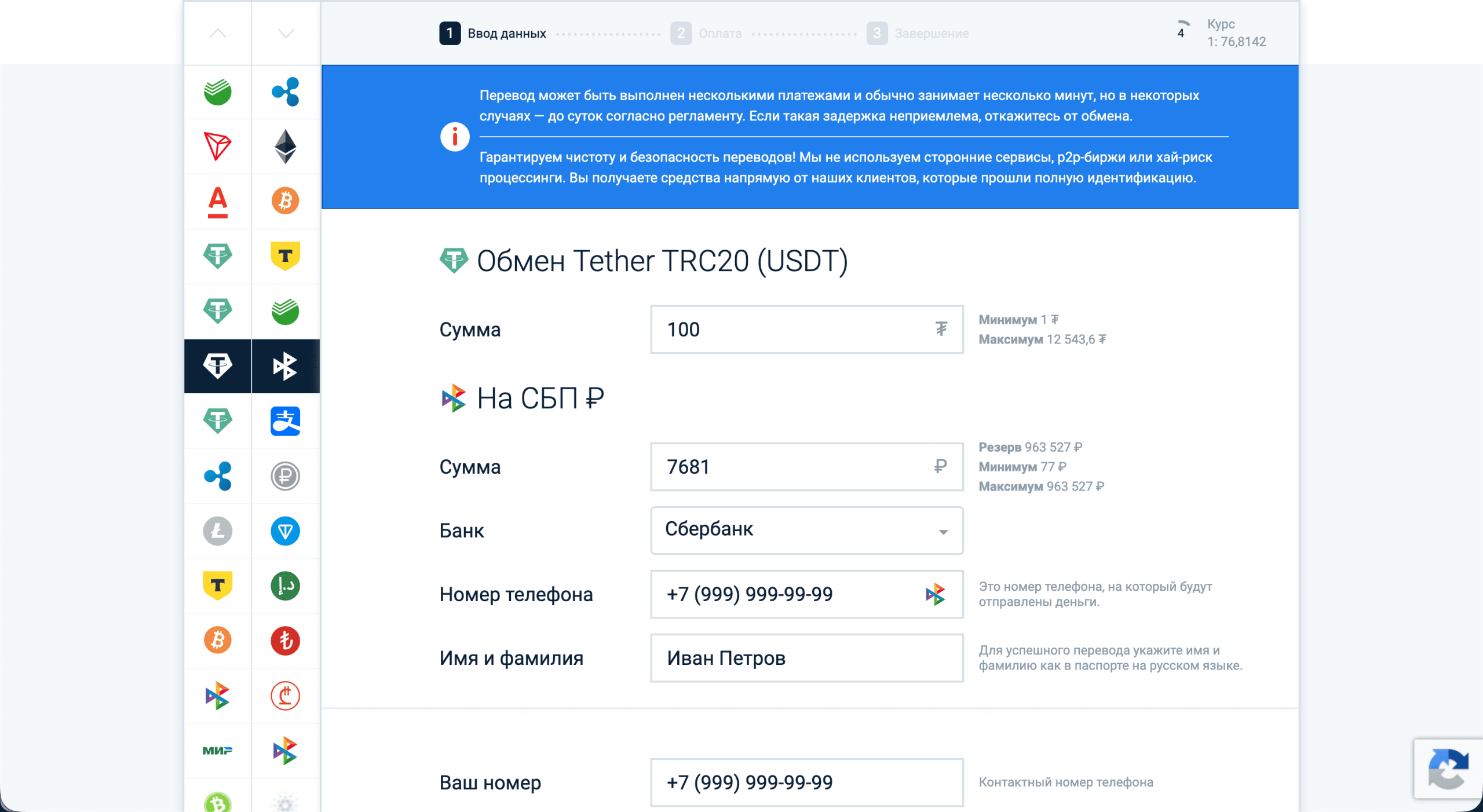1483x812 pixels.
Task: Open the Банк dropdown showing Сбербанк
Action: tap(806, 531)
